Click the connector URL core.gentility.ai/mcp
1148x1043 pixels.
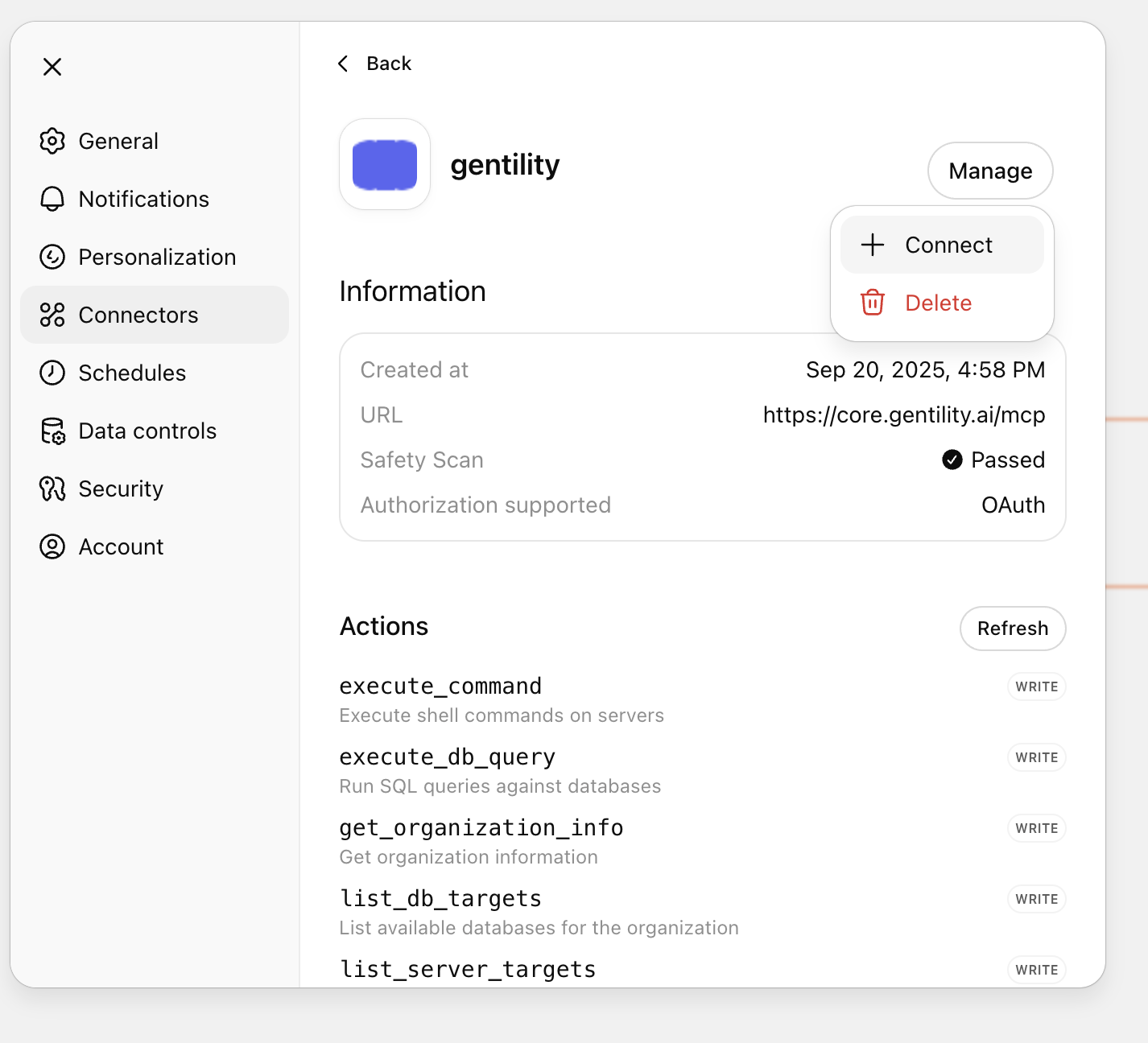click(903, 414)
